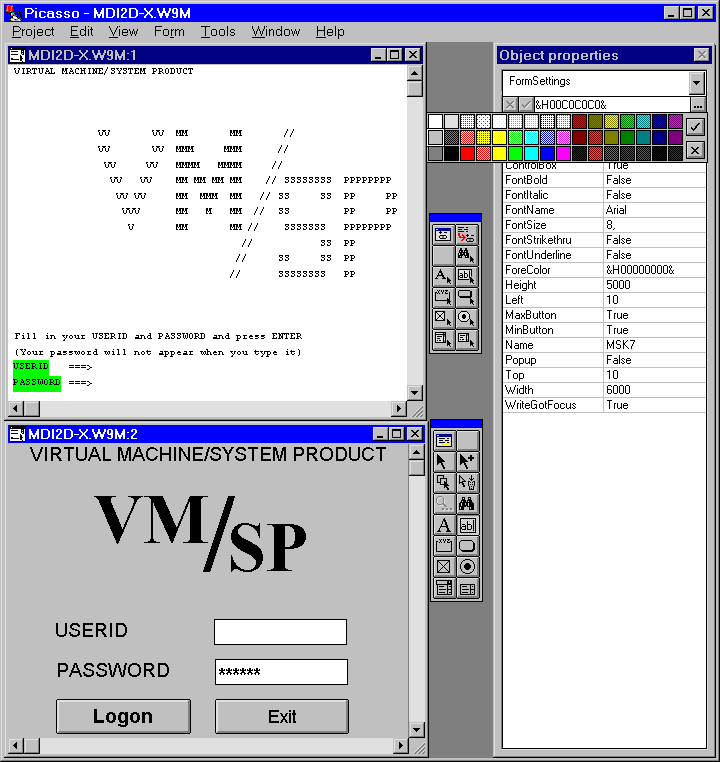Image resolution: width=720 pixels, height=762 pixels.
Task: Click the binoculars find icon in lower toolbox
Action: click(467, 503)
